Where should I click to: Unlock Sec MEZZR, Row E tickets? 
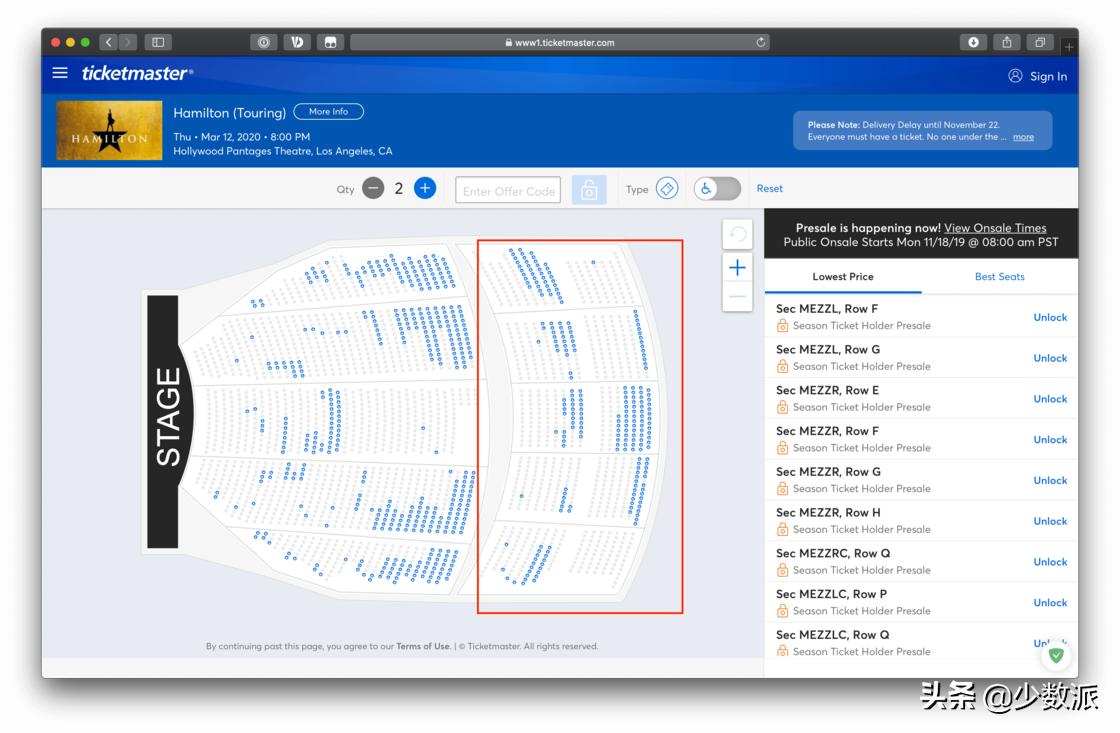[1050, 399]
